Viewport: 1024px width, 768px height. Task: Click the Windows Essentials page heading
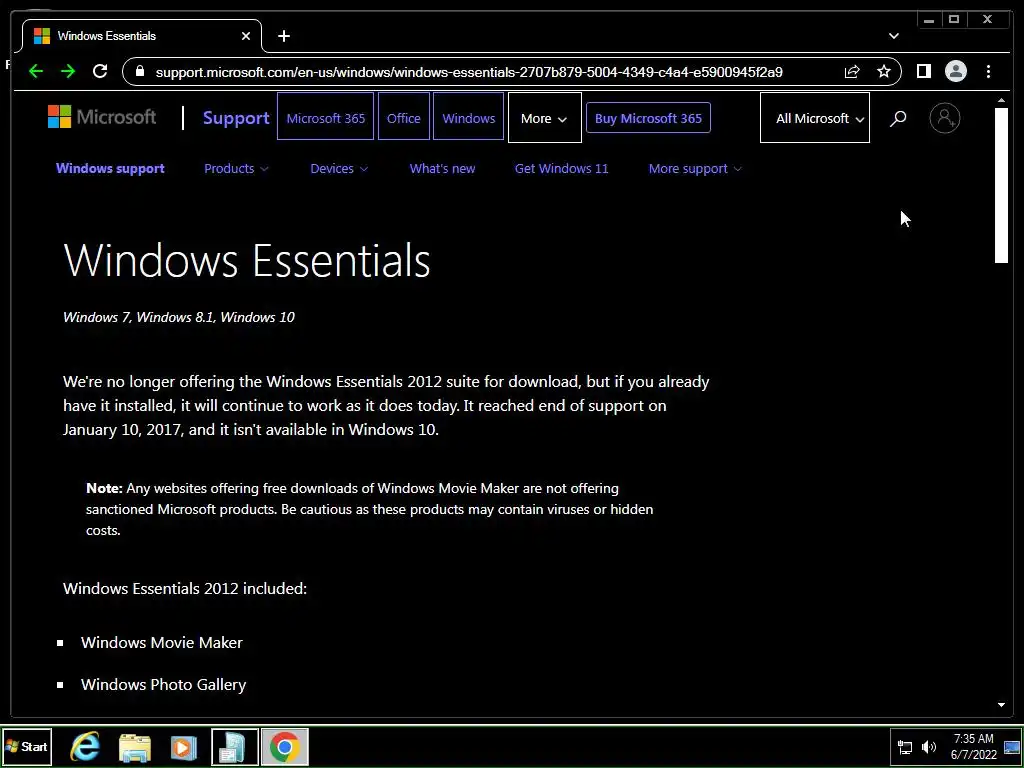tap(247, 260)
